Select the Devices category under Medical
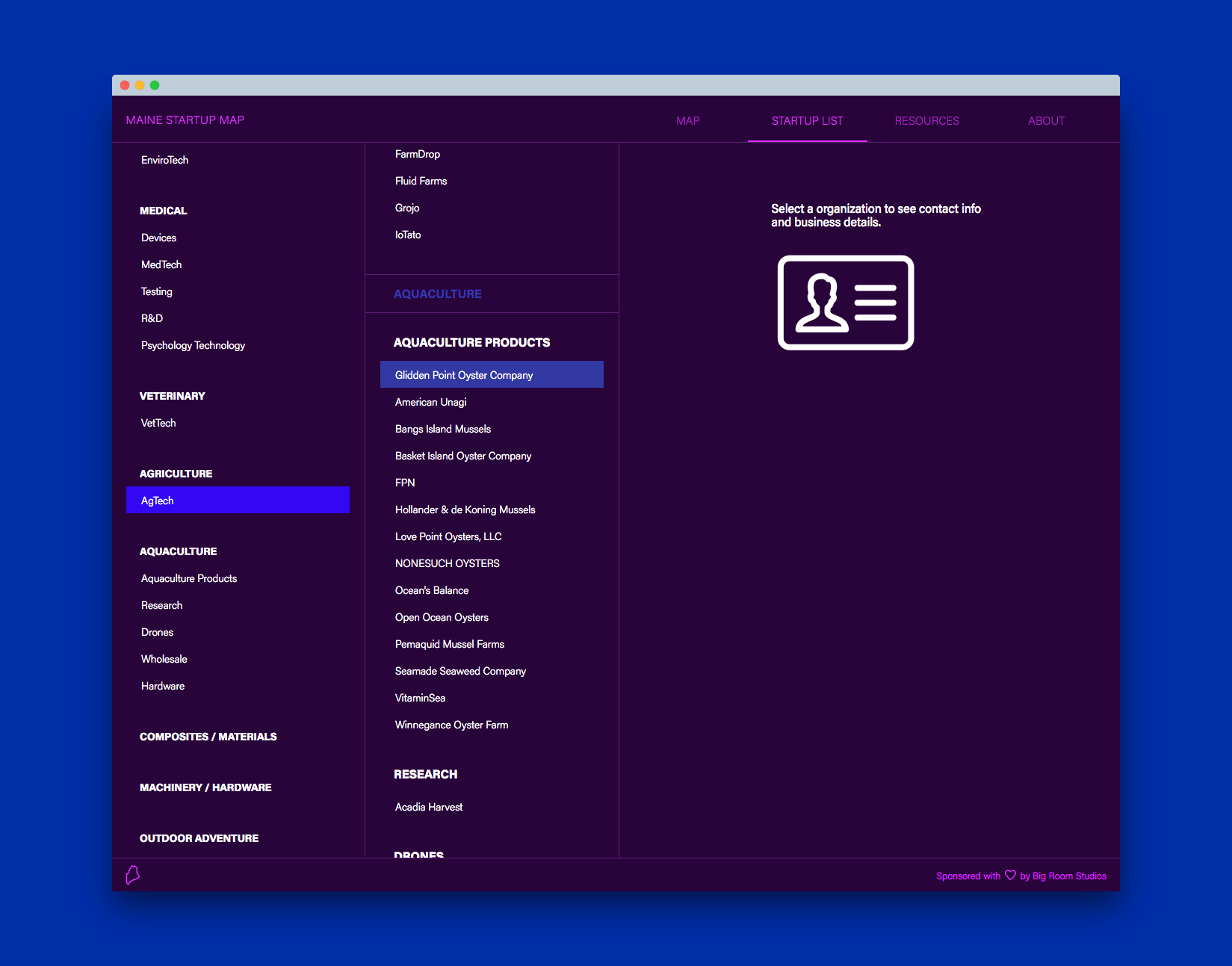 coord(158,238)
